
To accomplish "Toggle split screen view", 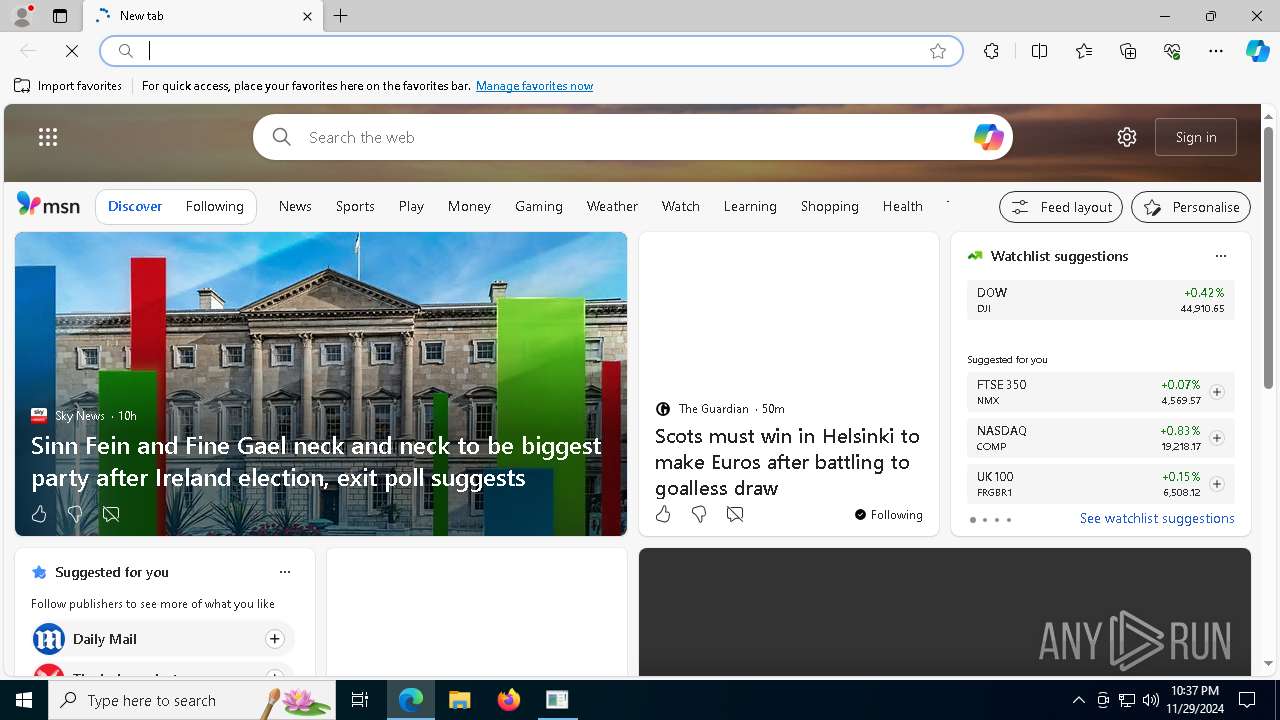I will [1039, 51].
